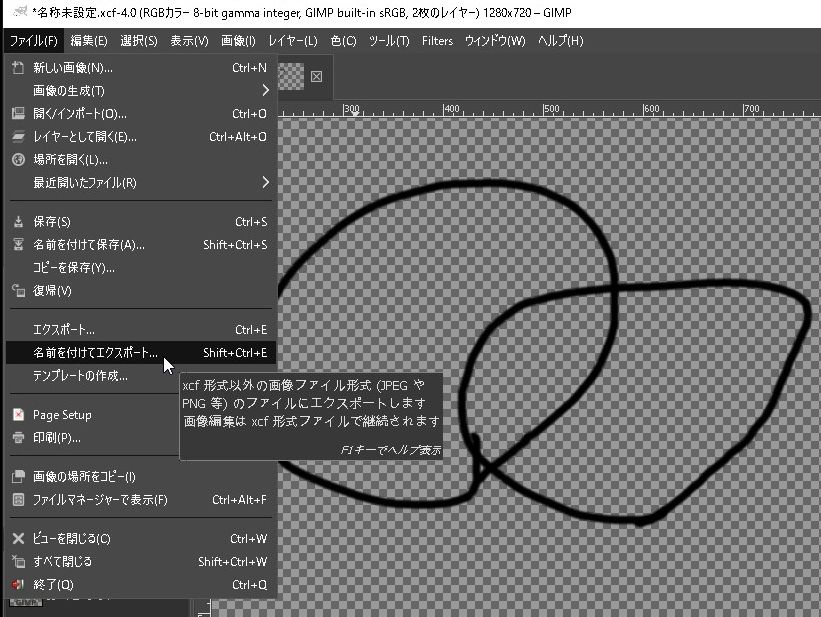Open the 編集(E) menu in the menu bar

coord(88,41)
